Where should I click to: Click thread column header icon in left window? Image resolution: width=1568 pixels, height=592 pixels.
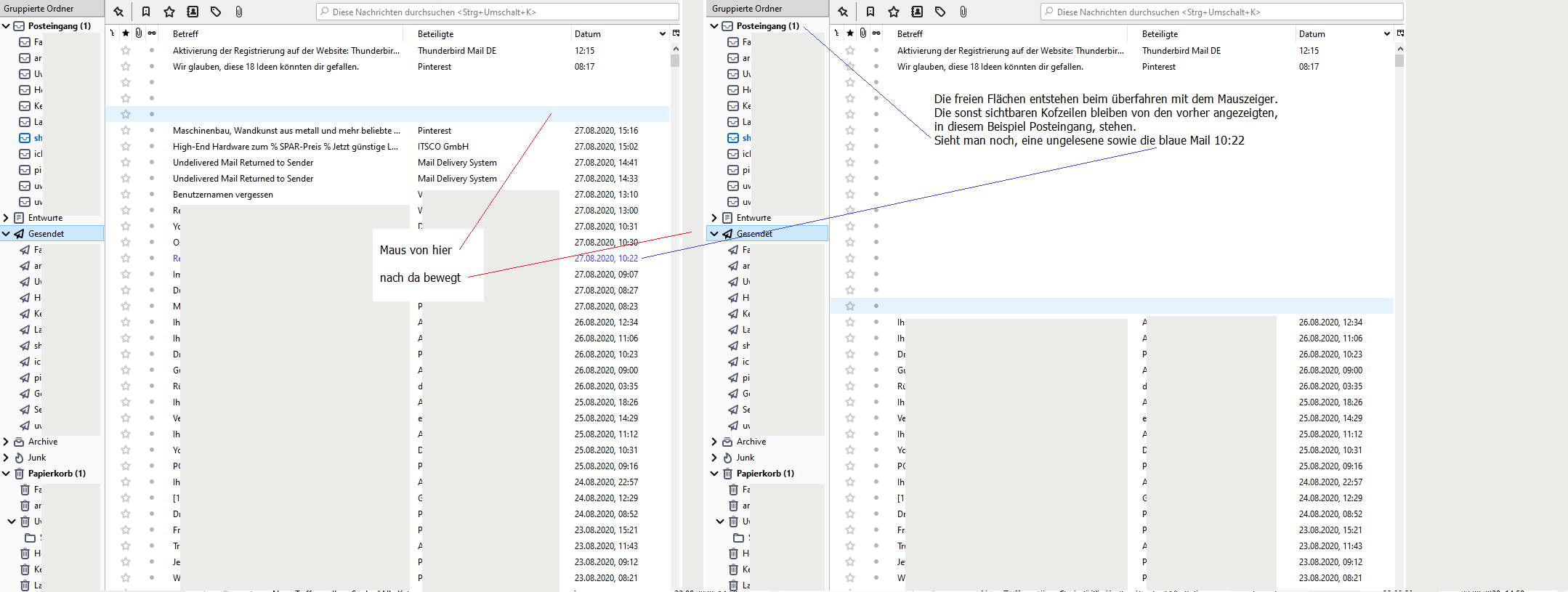(x=112, y=33)
